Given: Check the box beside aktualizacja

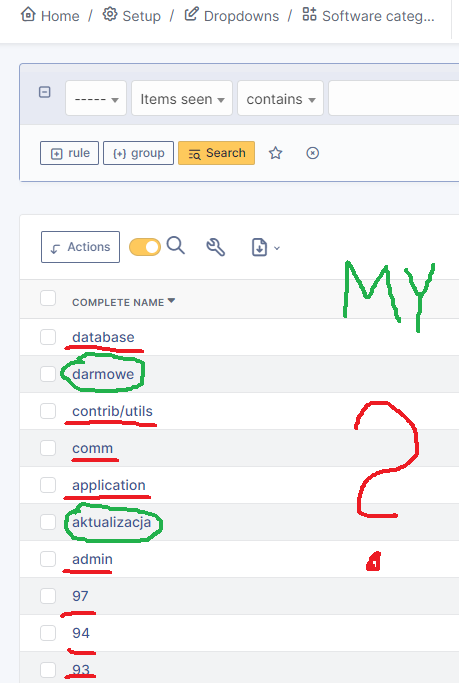Looking at the screenshot, I should 48,522.
